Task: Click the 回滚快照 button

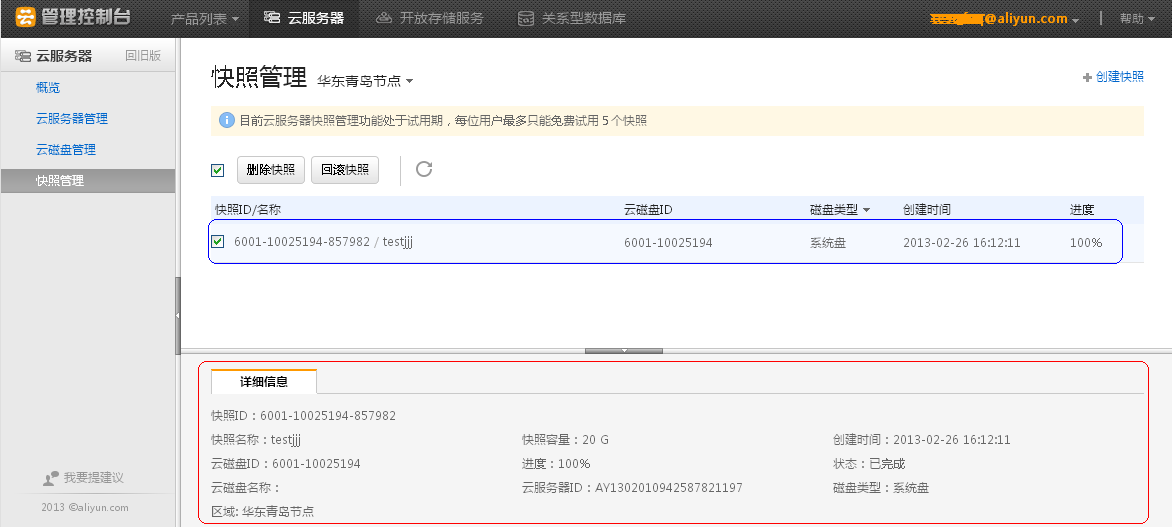Action: (x=345, y=170)
